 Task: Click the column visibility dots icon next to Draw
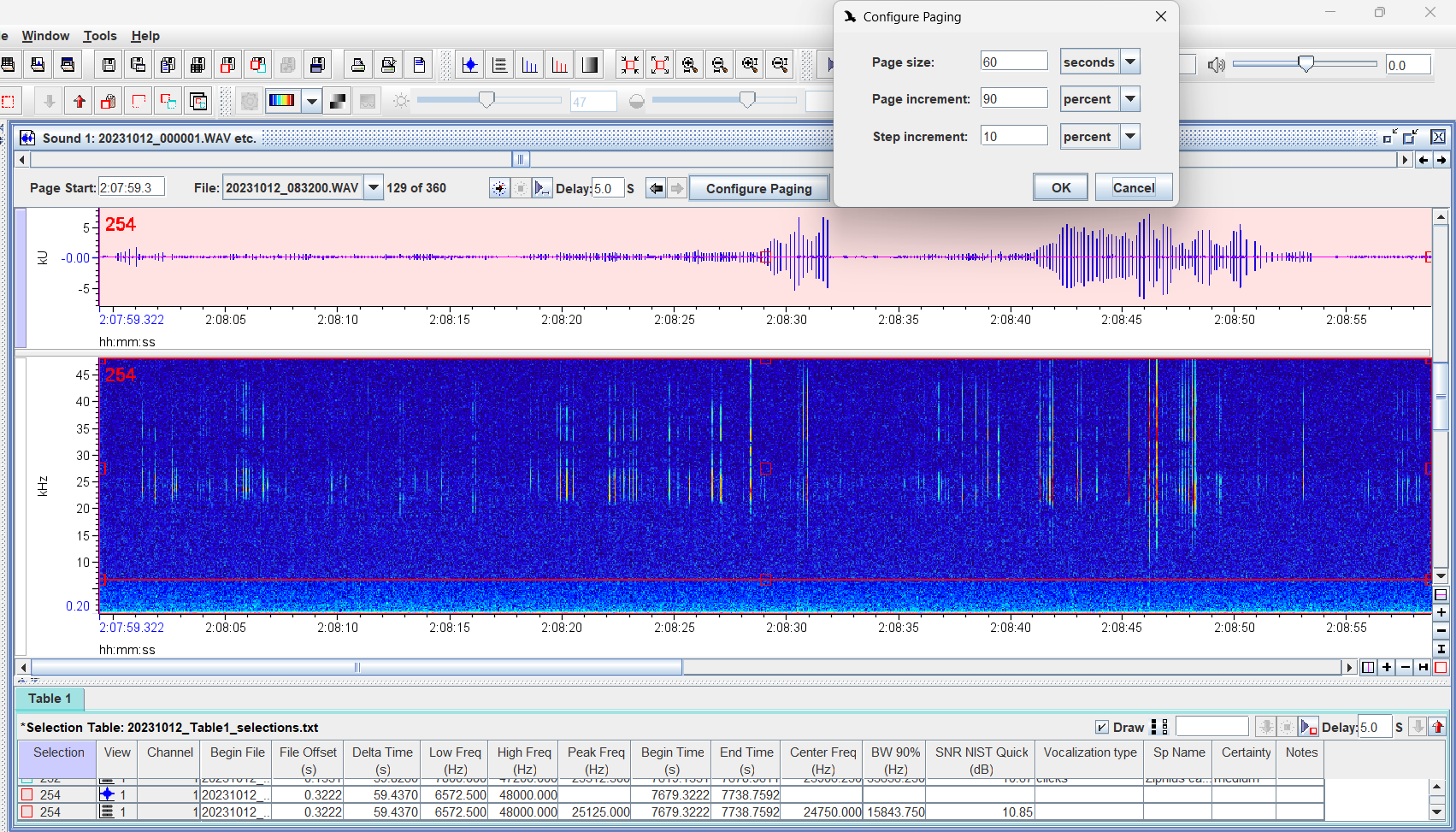coord(1159,727)
